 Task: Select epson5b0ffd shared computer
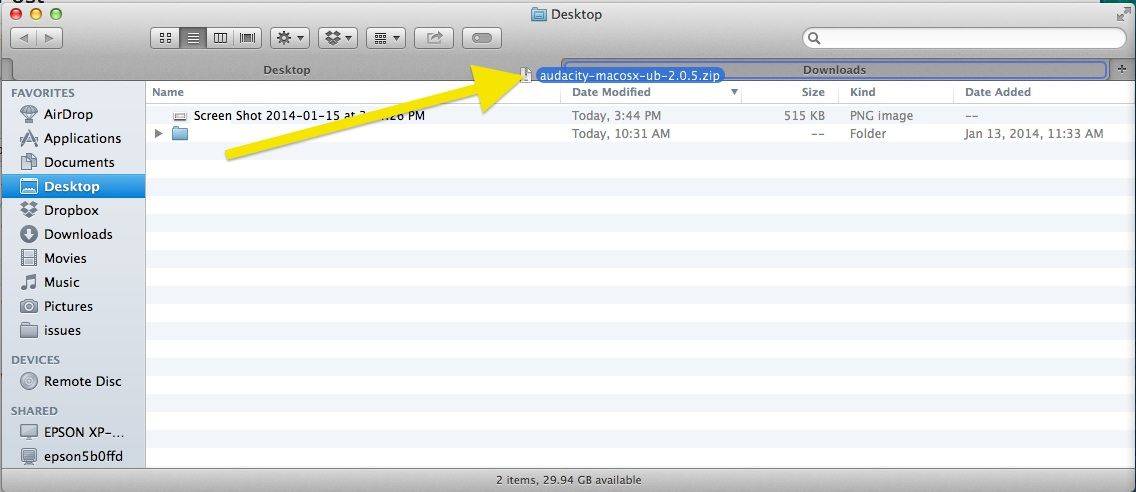point(83,456)
